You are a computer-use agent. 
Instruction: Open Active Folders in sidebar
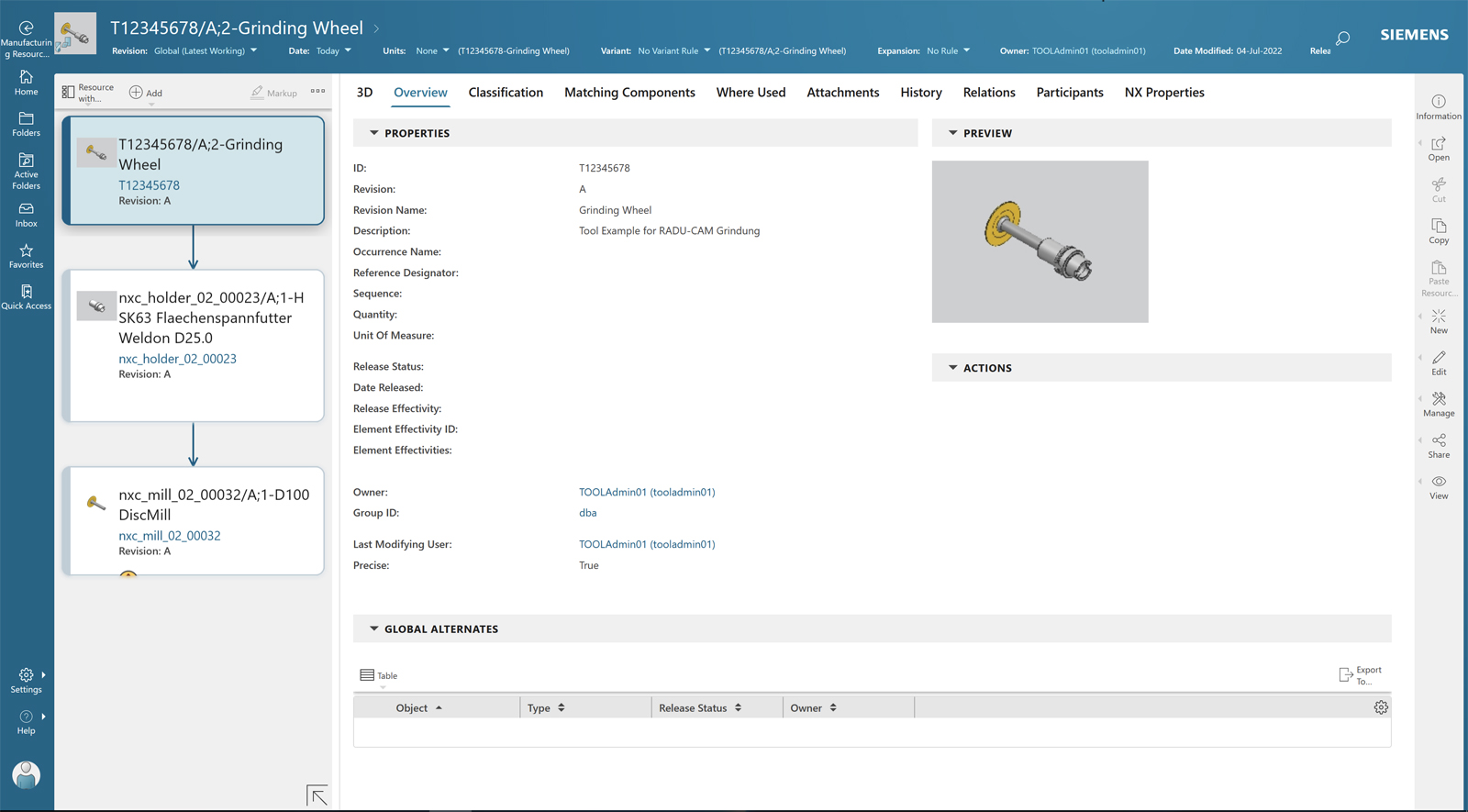click(26, 171)
